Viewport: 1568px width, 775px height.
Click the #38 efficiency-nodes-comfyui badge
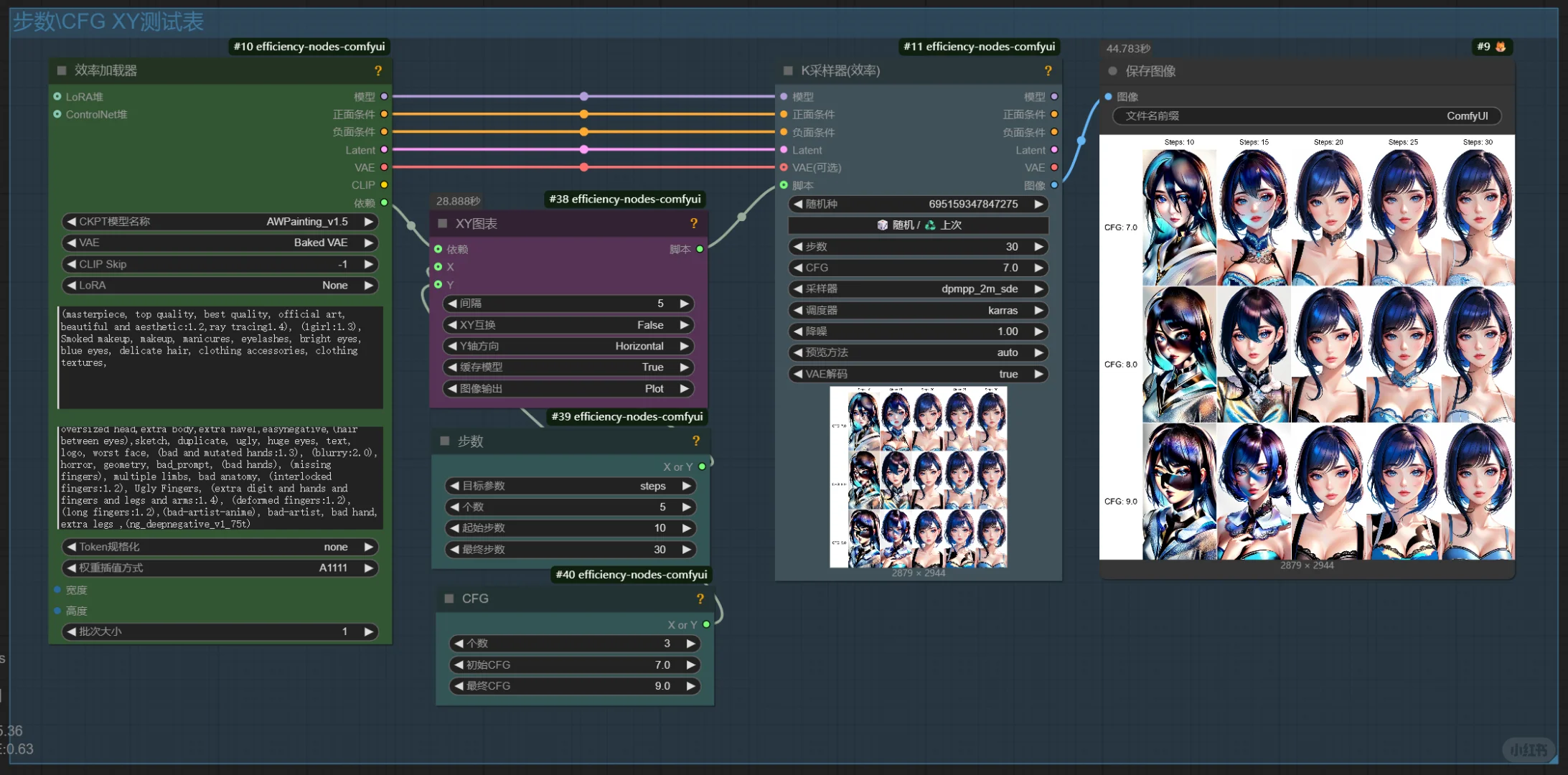pos(624,199)
